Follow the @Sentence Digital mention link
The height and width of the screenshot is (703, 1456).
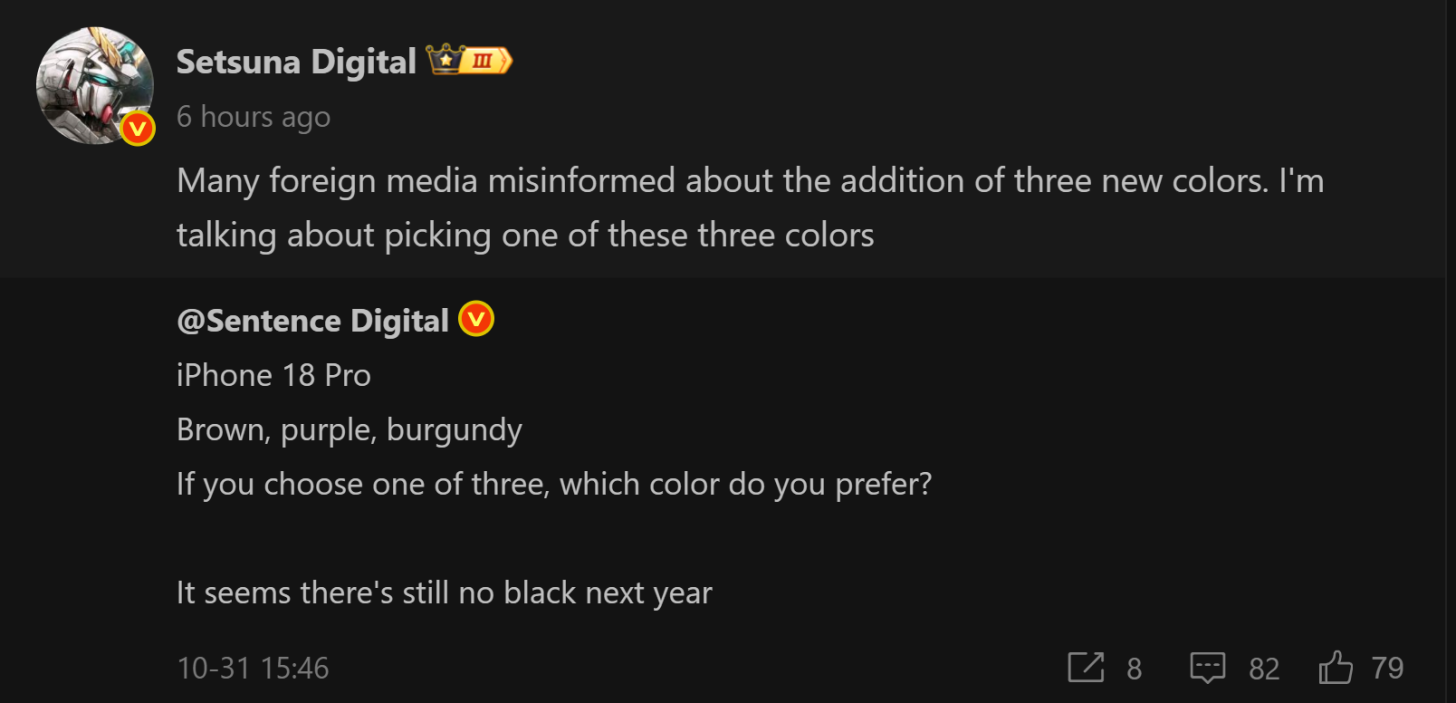(312, 321)
